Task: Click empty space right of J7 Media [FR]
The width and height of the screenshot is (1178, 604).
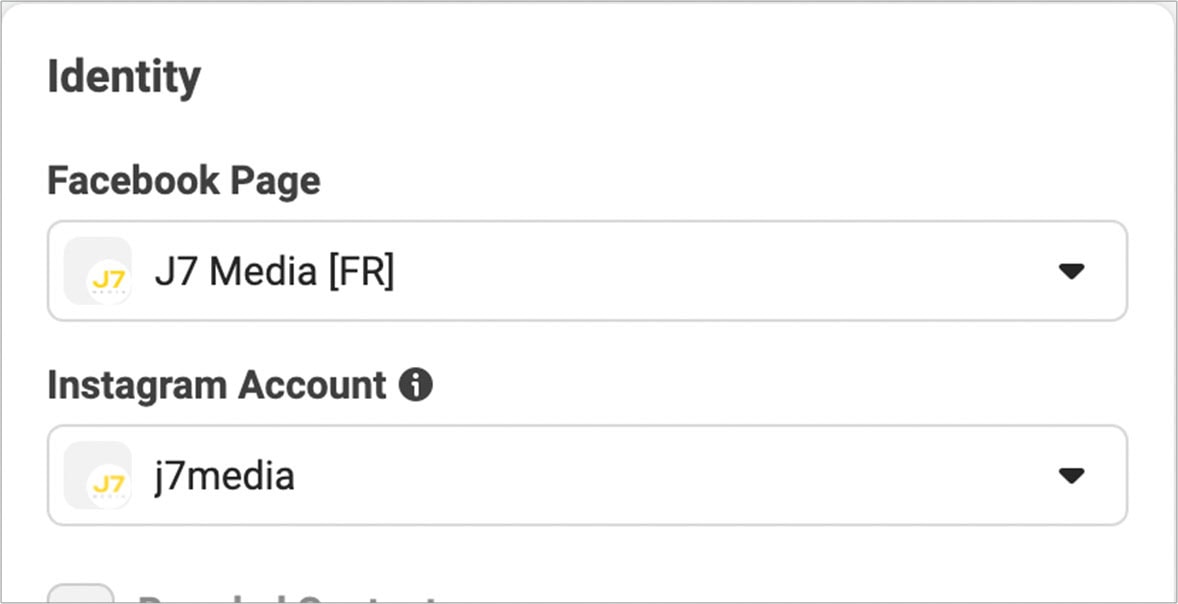Action: click(x=700, y=271)
